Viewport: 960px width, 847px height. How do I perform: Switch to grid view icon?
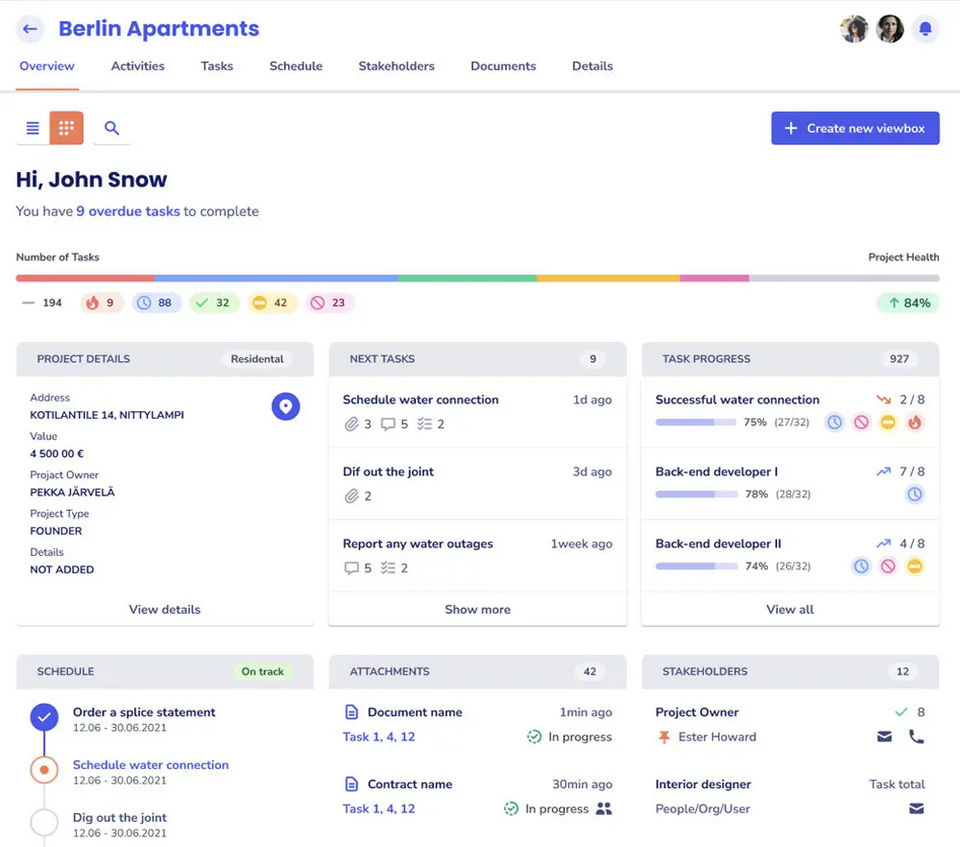pos(66,128)
